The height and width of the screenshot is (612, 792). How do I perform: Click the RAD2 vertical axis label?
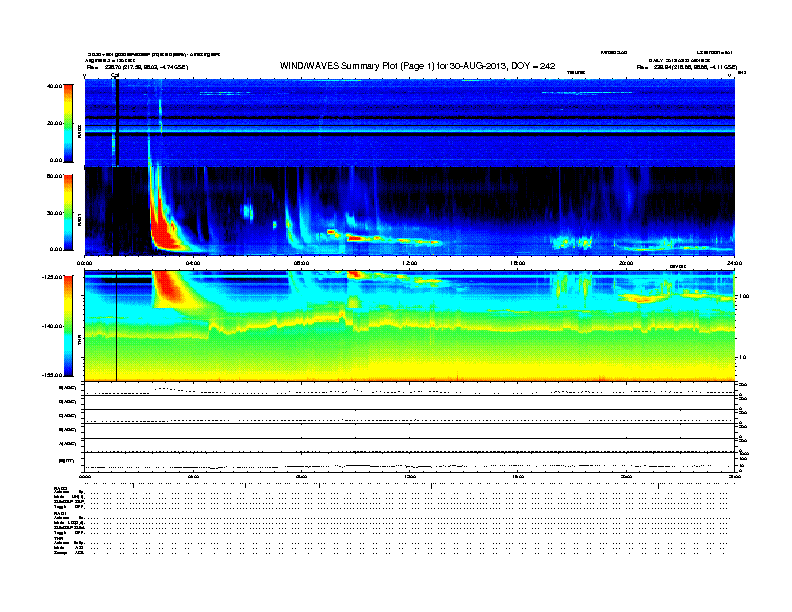pos(79,131)
